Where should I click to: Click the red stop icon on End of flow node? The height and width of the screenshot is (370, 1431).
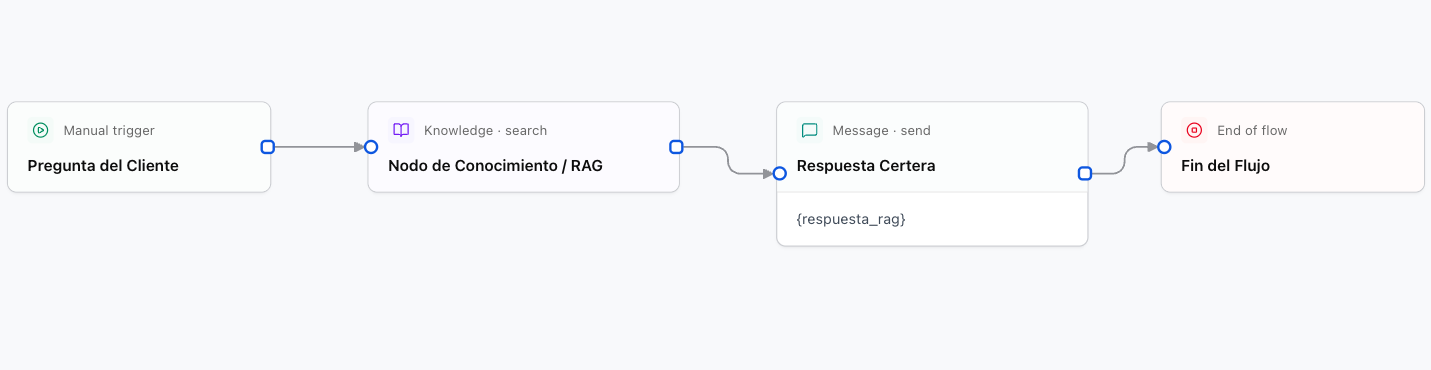click(x=1194, y=130)
